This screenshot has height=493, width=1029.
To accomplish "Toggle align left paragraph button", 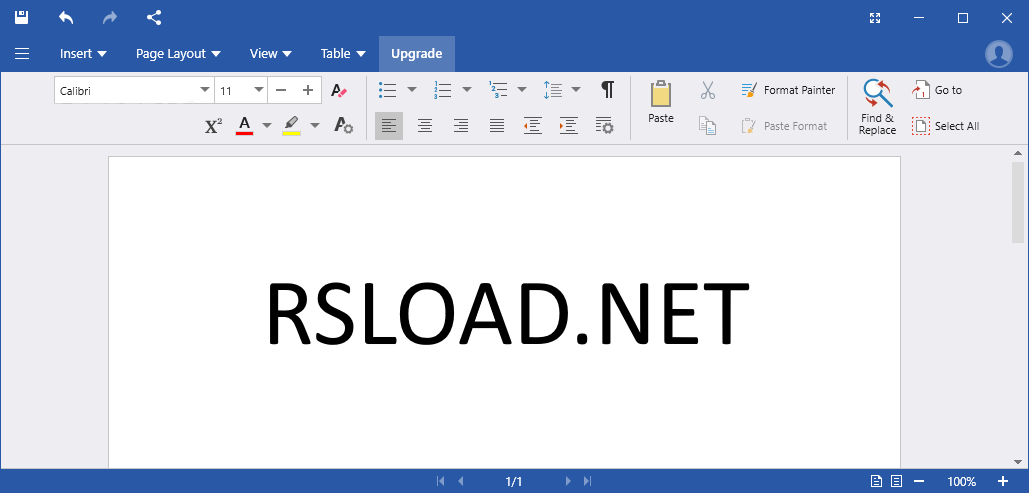I will coord(389,126).
